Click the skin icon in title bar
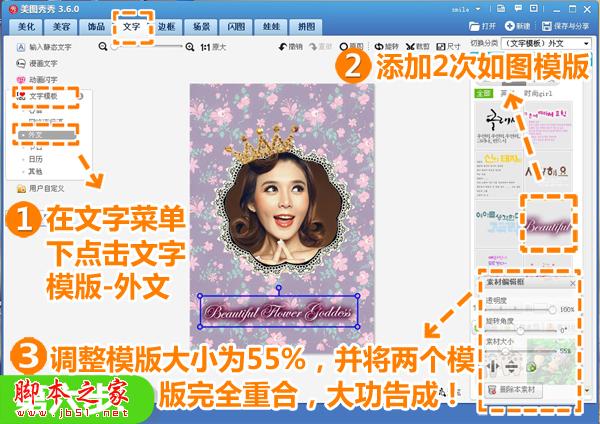Viewport: 600px width, 424px height. 501,8
